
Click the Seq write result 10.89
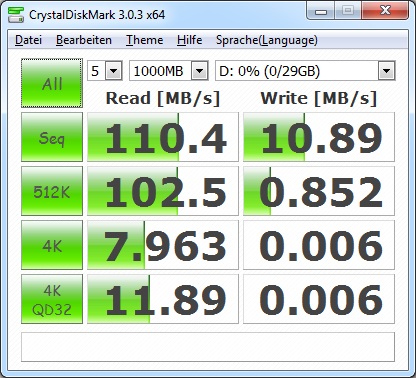coord(319,137)
